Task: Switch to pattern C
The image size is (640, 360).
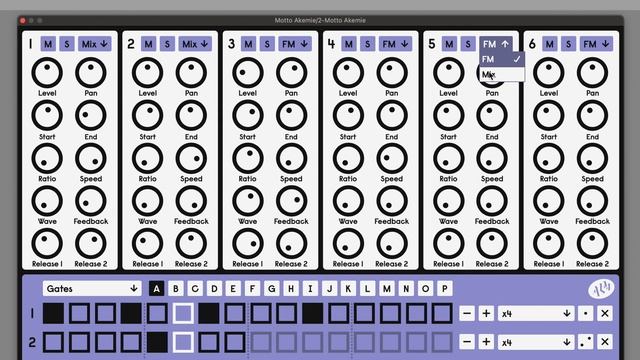Action: tap(195, 289)
